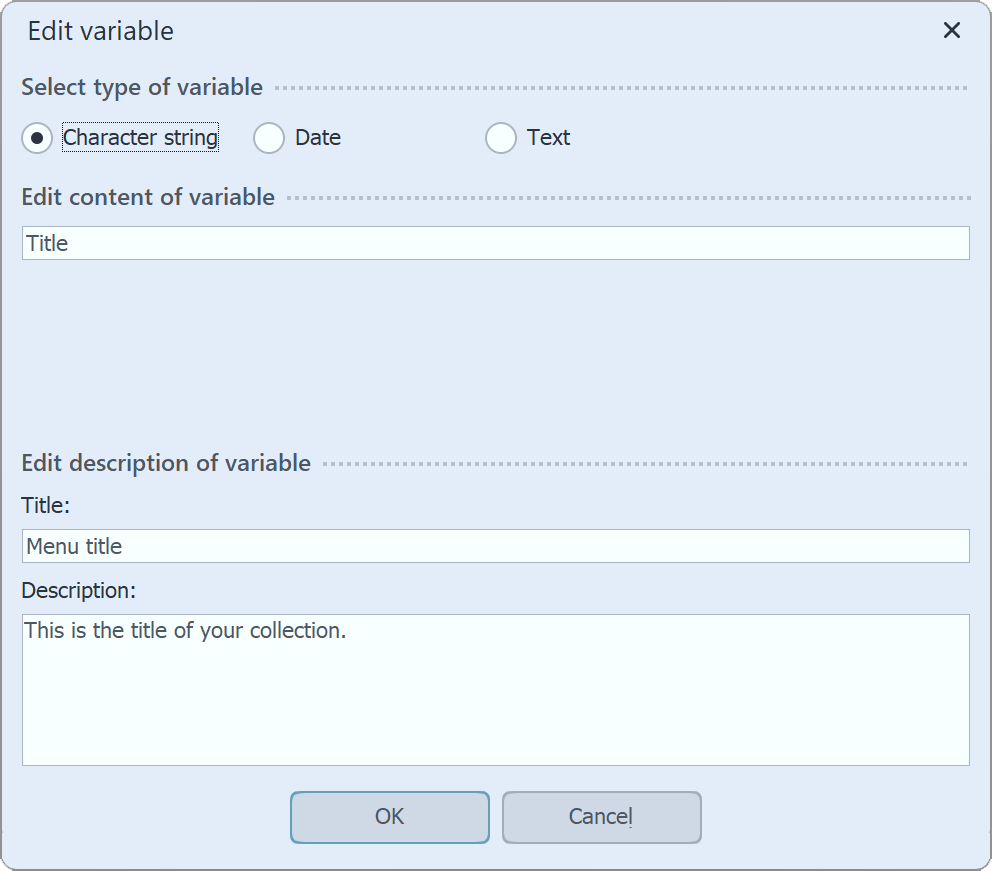992x871 pixels.
Task: Click the variable content field containing Title
Action: [x=496, y=242]
